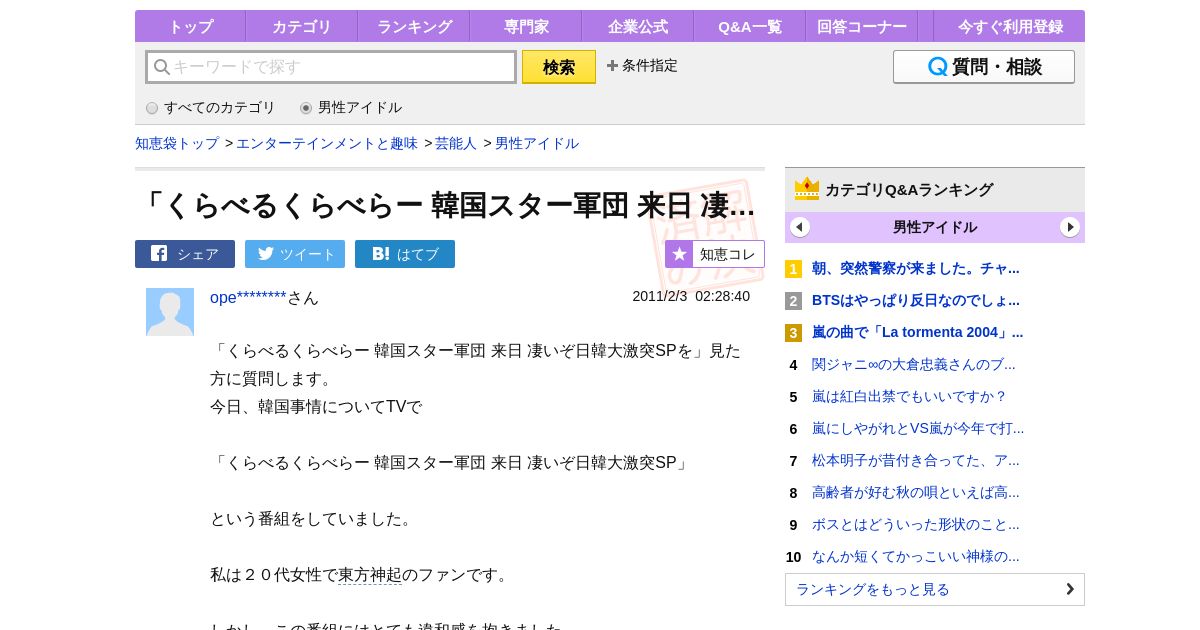Viewport: 1200px width, 630px height.
Task: Open ranking item 高齢者が好む秋の唄
Action: (916, 492)
